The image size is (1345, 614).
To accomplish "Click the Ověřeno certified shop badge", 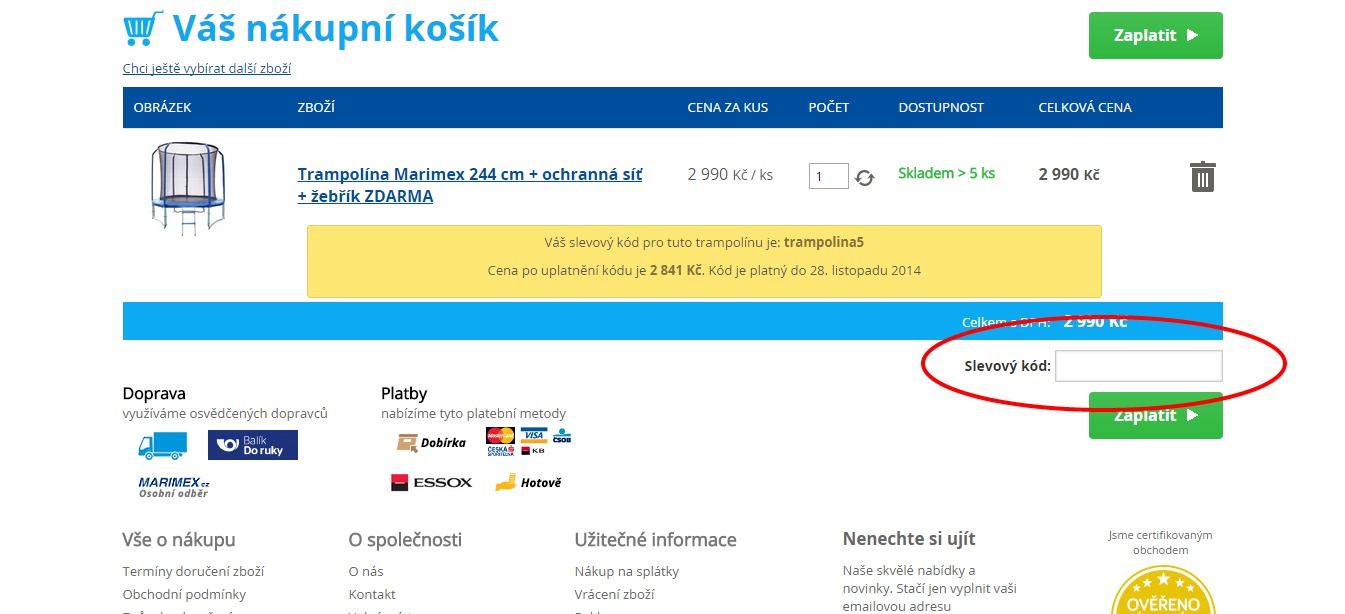I will click(x=1162, y=593).
